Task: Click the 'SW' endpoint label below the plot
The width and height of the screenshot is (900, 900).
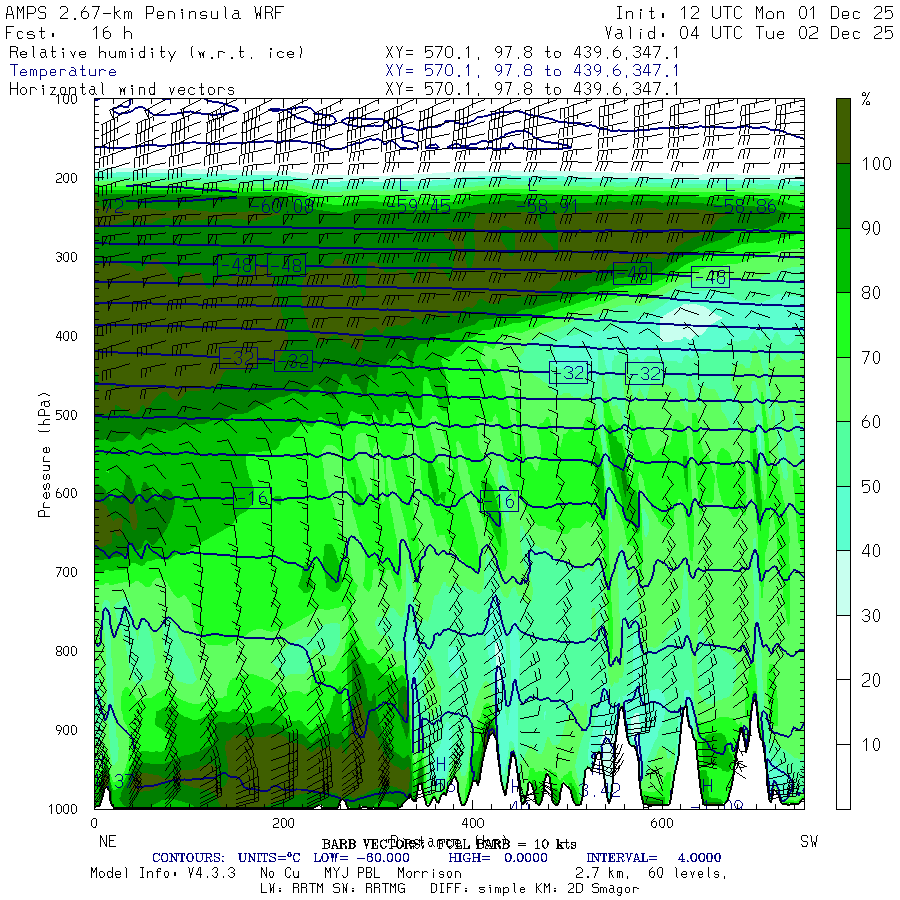Action: pos(809,842)
